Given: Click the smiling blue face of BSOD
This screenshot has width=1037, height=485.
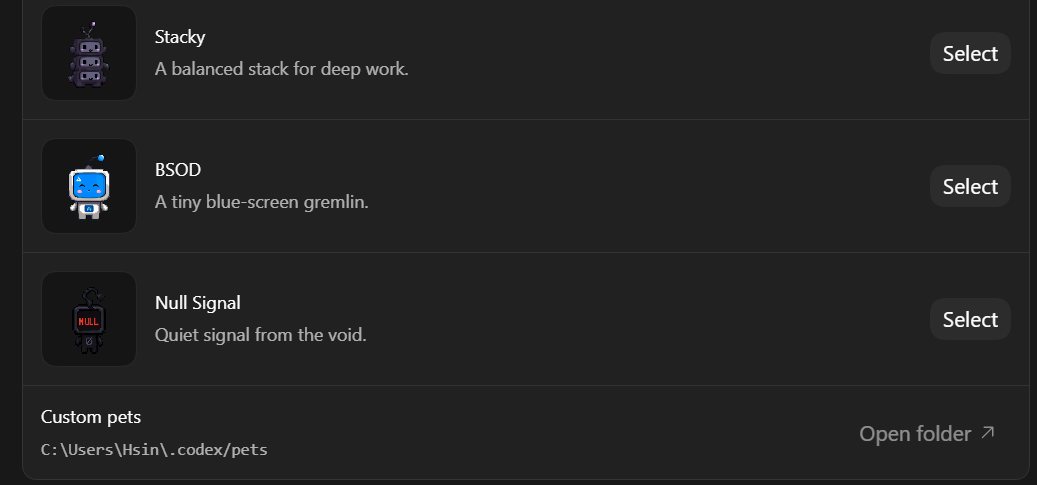Looking at the screenshot, I should coord(89,185).
